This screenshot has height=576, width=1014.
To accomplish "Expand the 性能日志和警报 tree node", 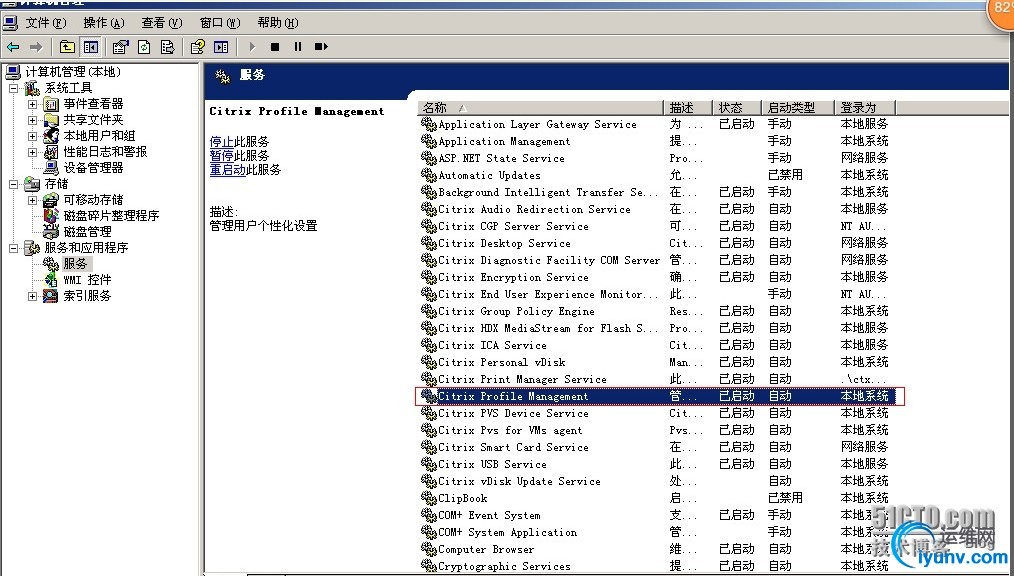I will [x=32, y=152].
